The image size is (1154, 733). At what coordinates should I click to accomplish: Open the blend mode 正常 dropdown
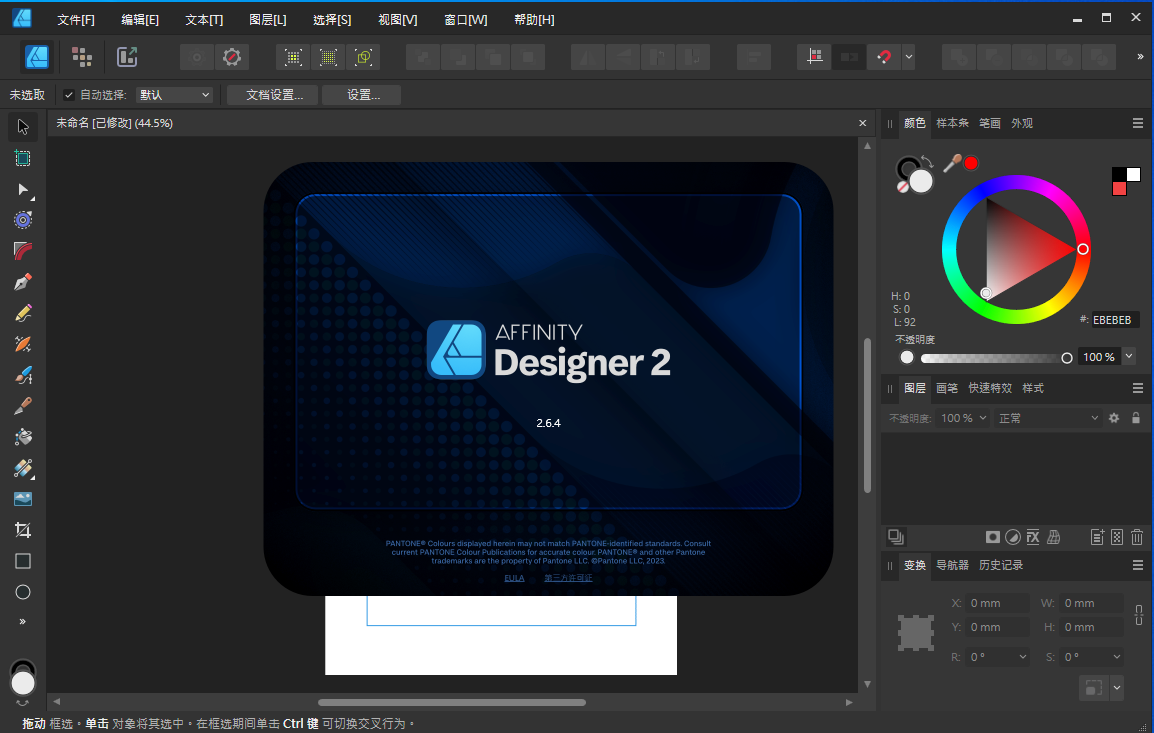click(1048, 418)
